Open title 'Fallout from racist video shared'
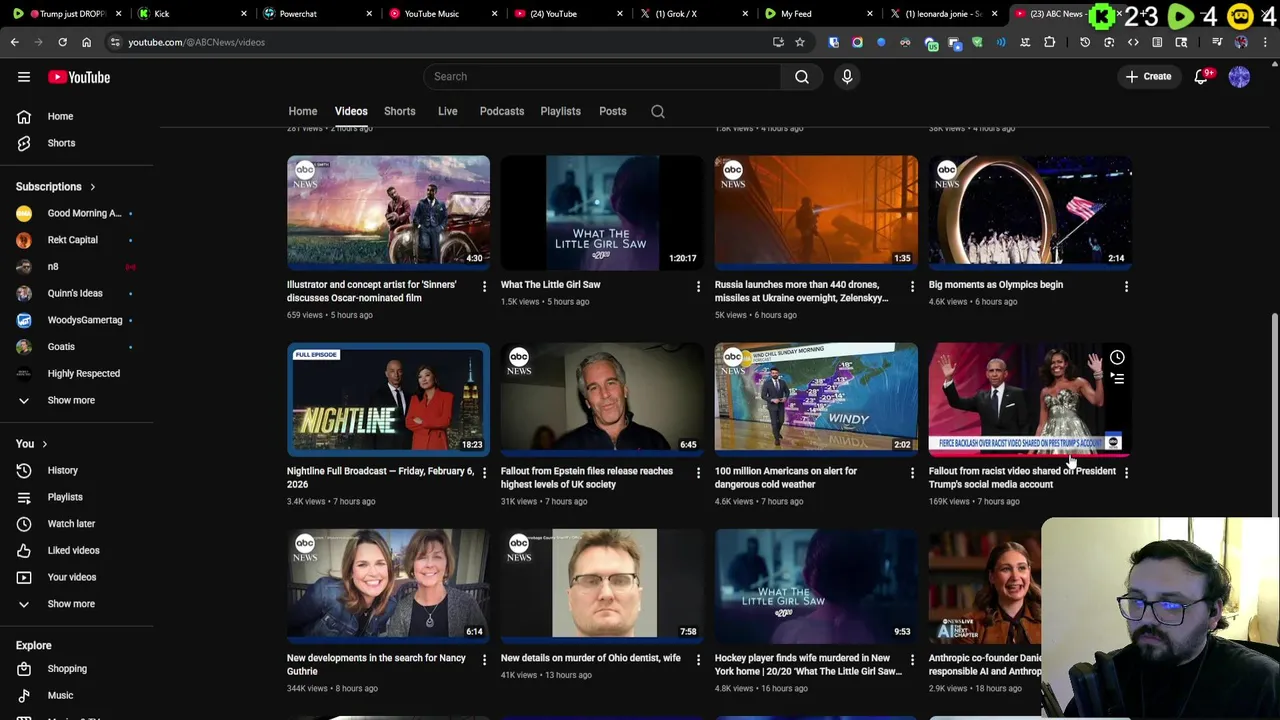The height and width of the screenshot is (720, 1280). pyautogui.click(x=1022, y=478)
